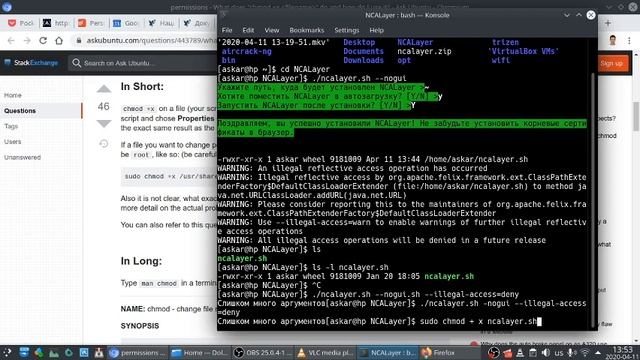Open the 'Home — Dolphin' taskbar entry

199,353
